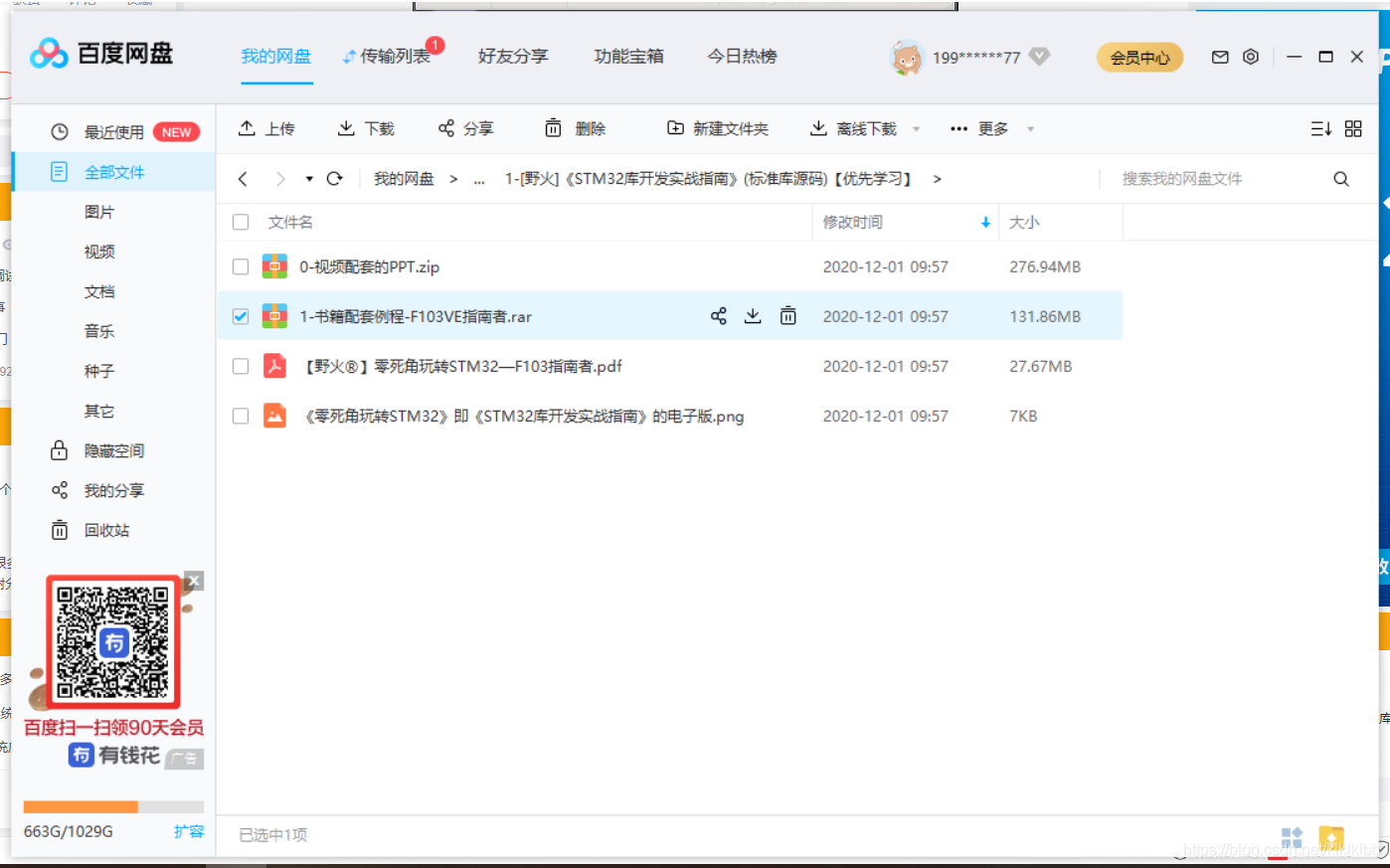Image resolution: width=1390 pixels, height=868 pixels.
Task: Toggle the select-all checkbox in header
Action: pos(241,222)
